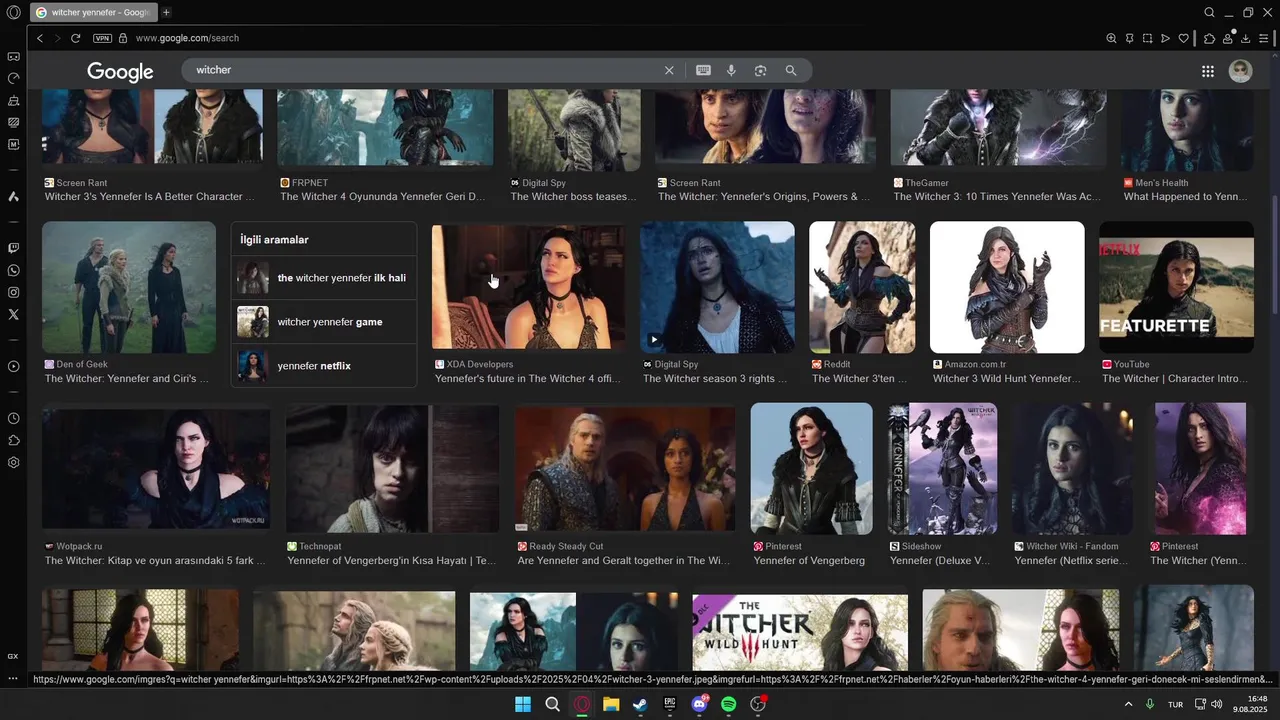The width and height of the screenshot is (1280, 720).
Task: Open the Den of Geek thumbnail
Action: [129, 287]
